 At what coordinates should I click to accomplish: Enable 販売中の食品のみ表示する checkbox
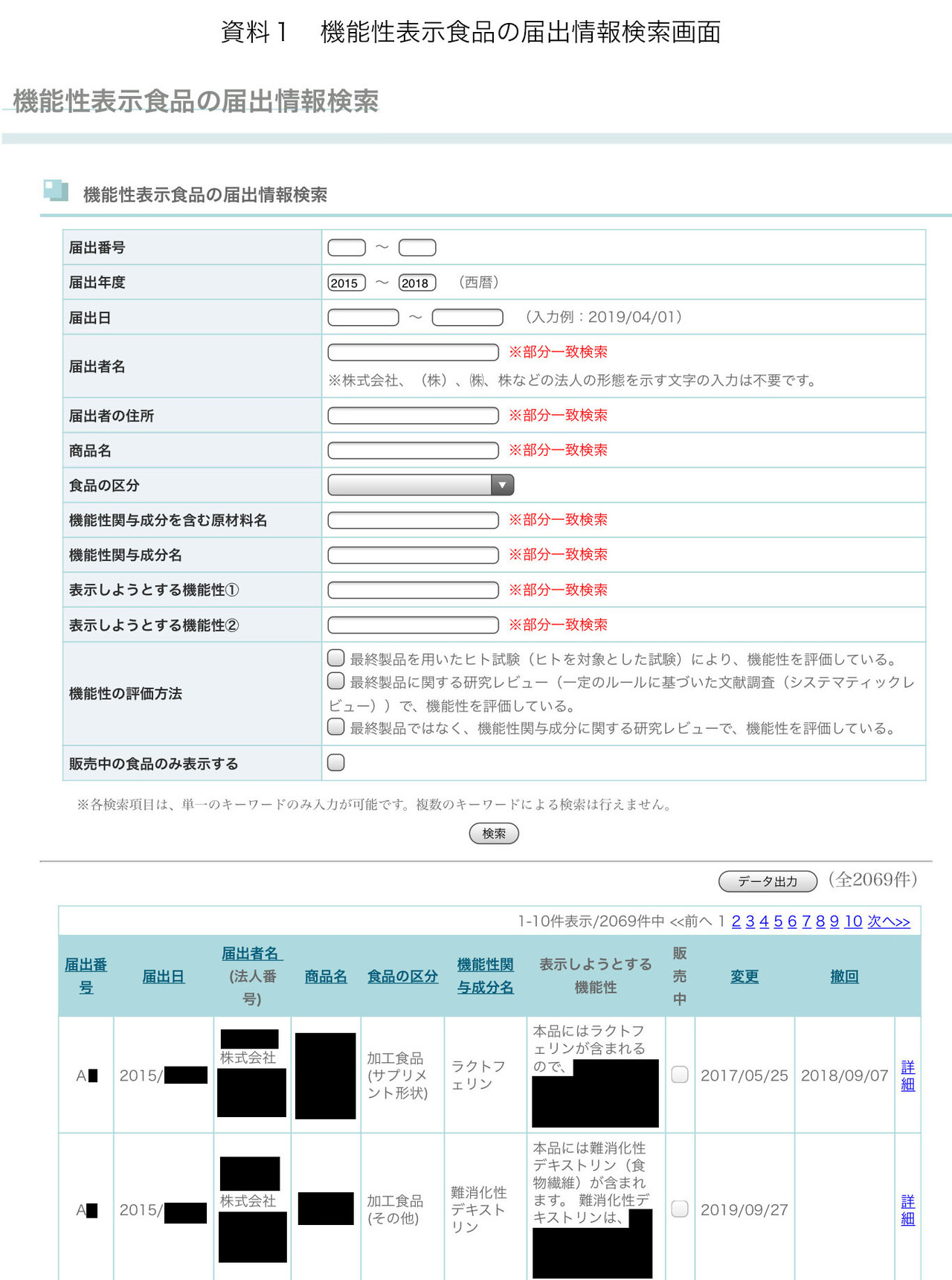coord(336,762)
